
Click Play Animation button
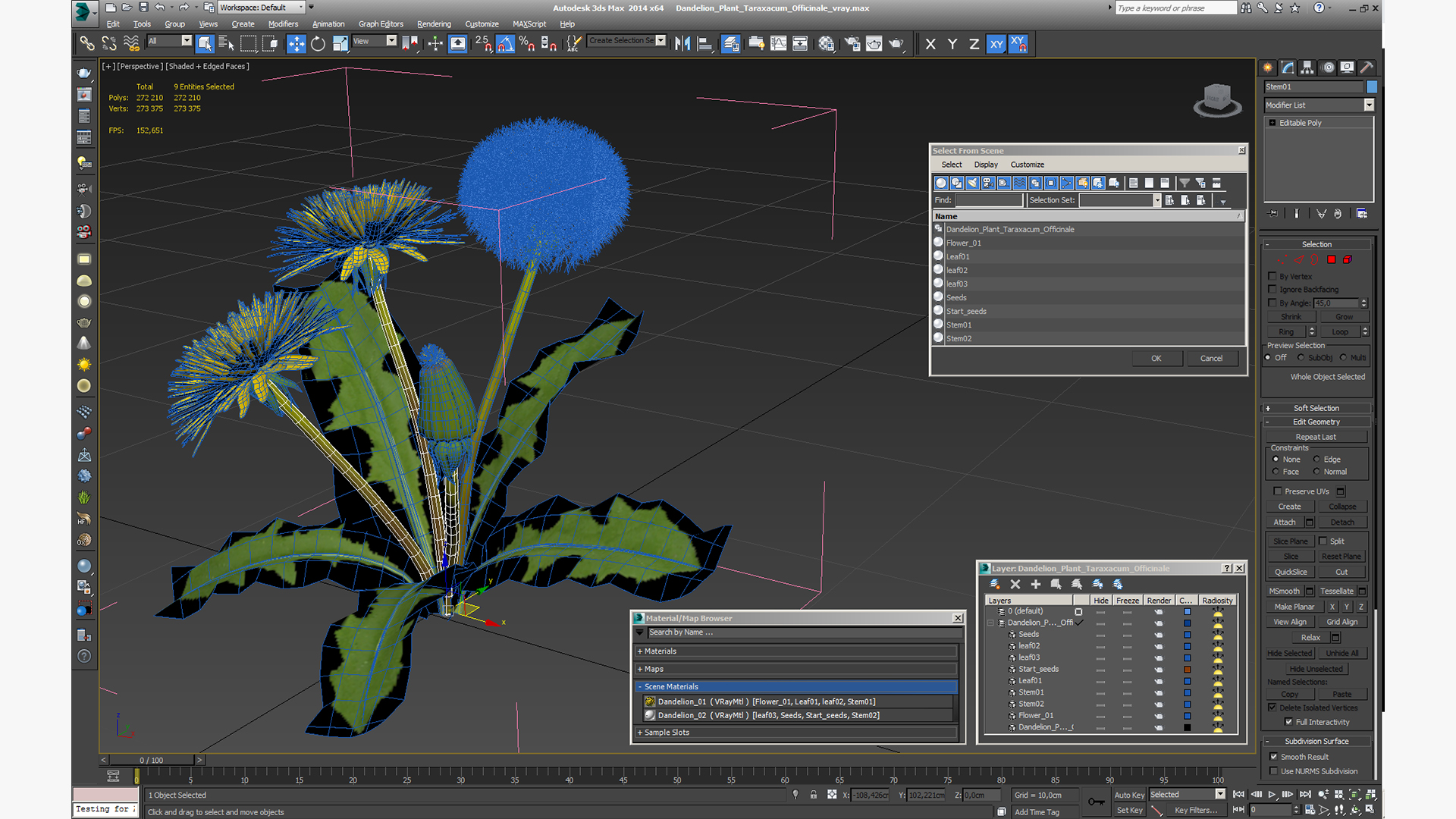(x=1272, y=795)
